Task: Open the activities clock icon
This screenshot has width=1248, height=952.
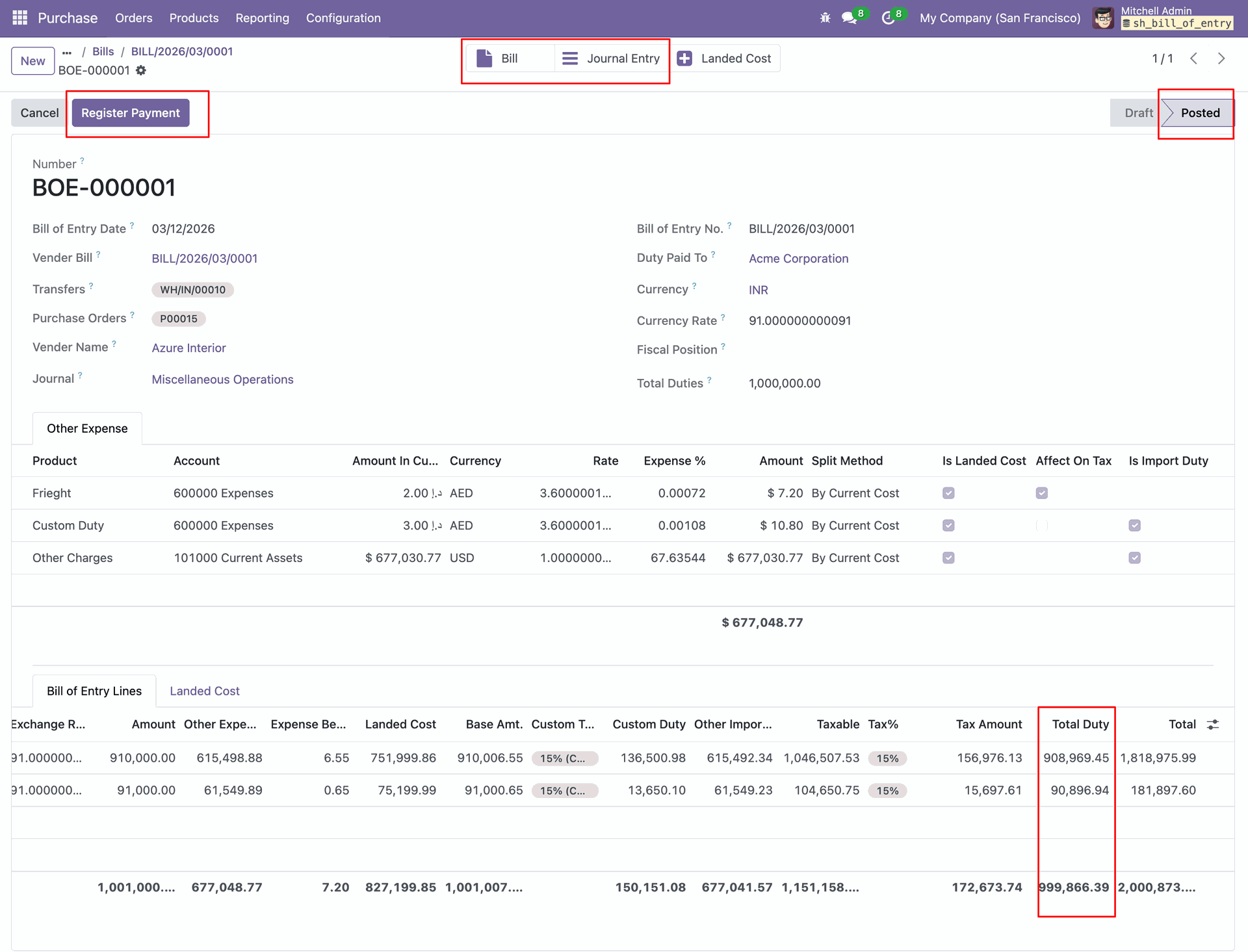Action: pyautogui.click(x=888, y=18)
